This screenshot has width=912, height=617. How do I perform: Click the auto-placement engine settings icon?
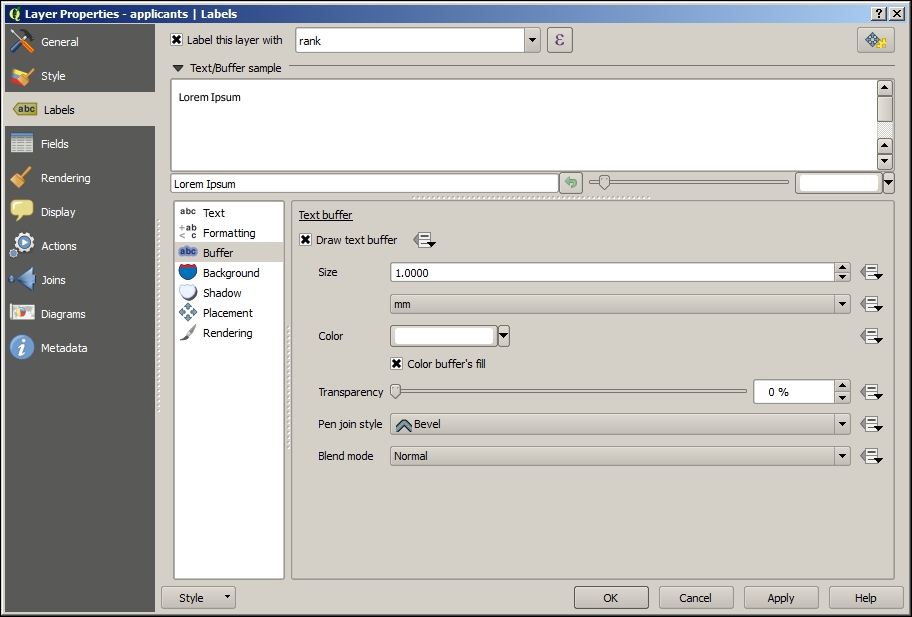pyautogui.click(x=875, y=40)
